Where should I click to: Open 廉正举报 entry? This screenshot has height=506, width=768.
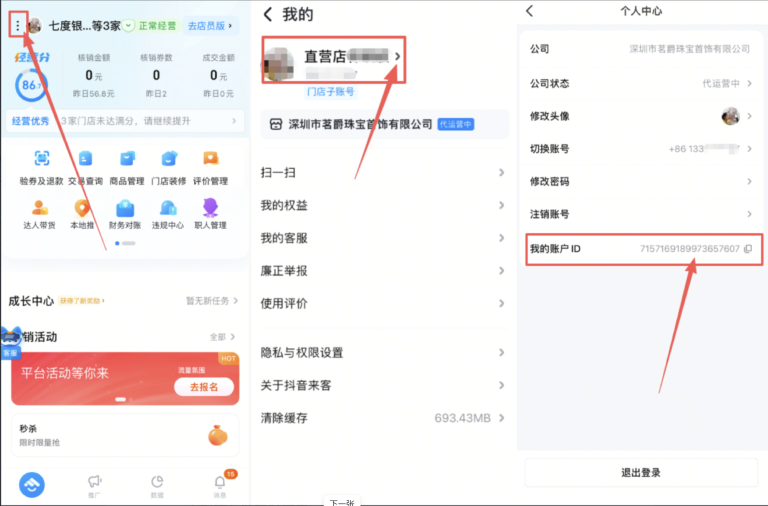pos(384,271)
